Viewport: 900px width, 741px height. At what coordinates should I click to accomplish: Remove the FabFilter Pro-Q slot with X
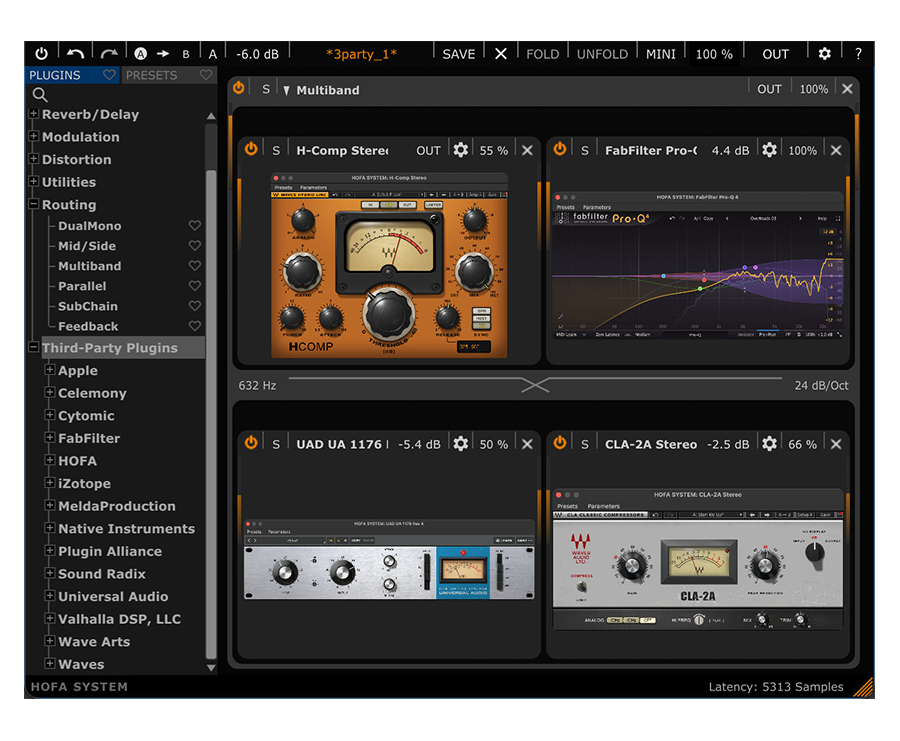[x=836, y=150]
